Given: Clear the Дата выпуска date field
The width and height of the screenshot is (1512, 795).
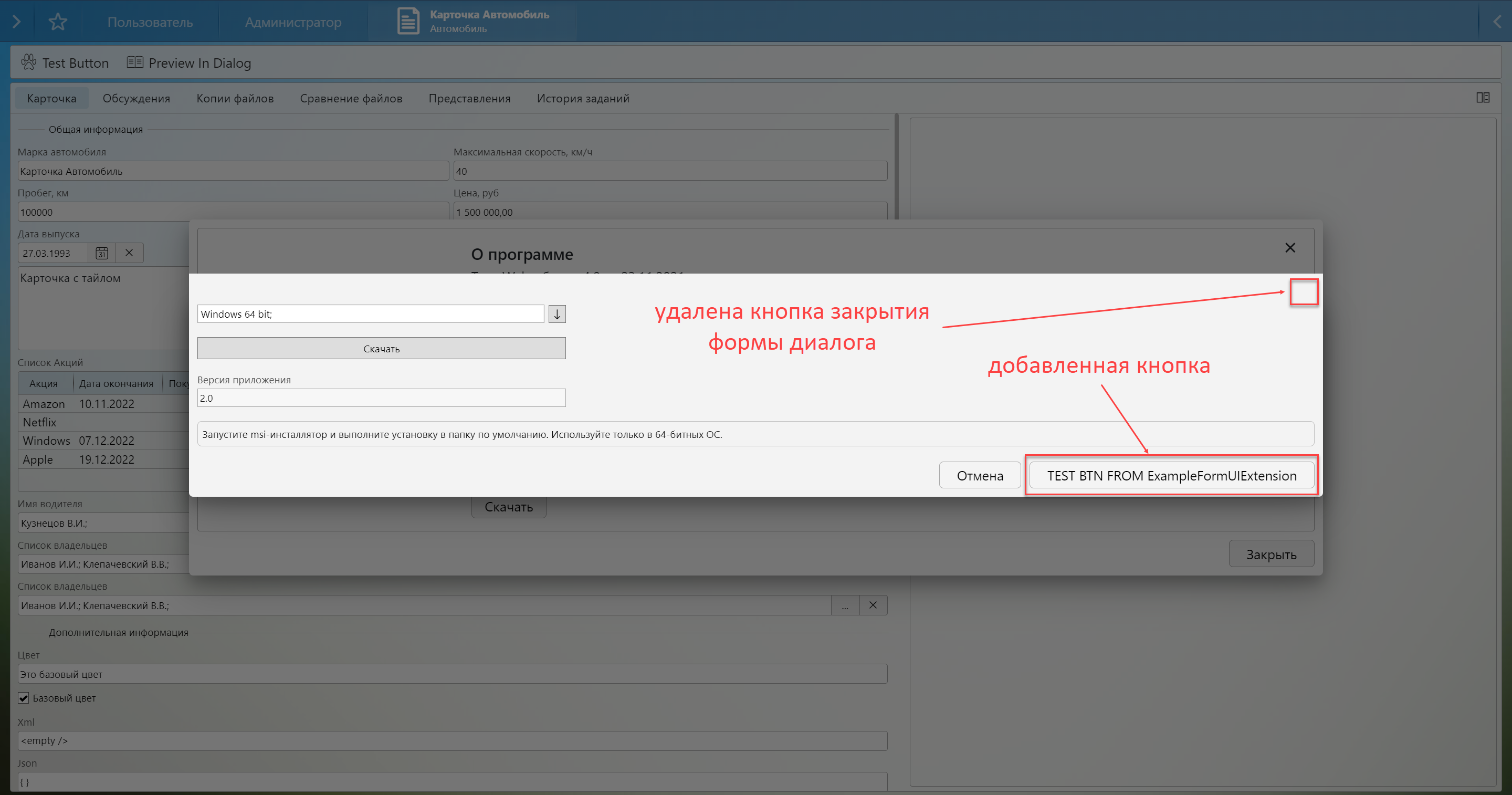Looking at the screenshot, I should [129, 253].
